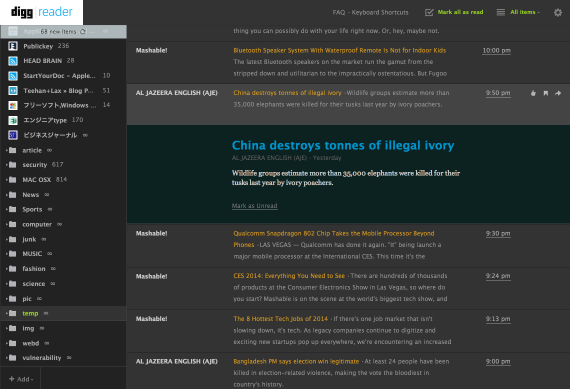Click the 10:00 pm timestamp
570x389 pixels.
coord(496,51)
